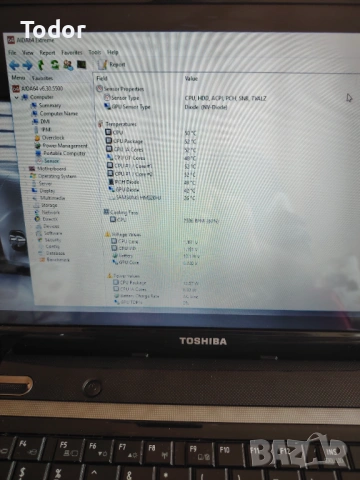Click the Power Management icon in tree
The width and height of the screenshot is (360, 480).
pos(38,146)
